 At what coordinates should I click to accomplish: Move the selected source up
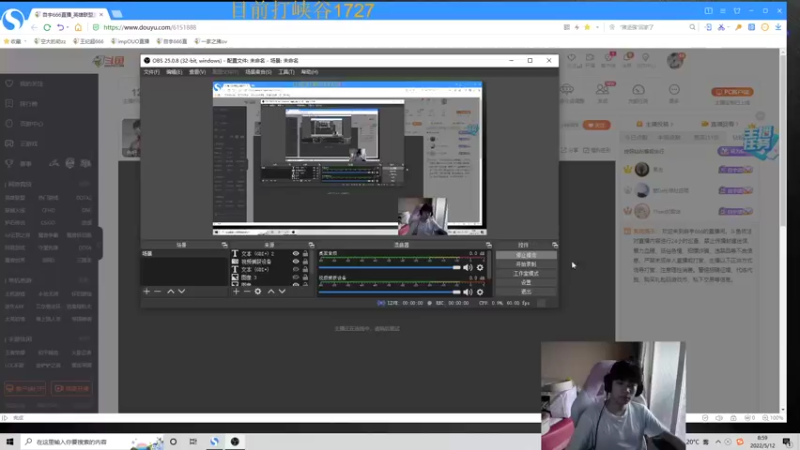click(x=271, y=291)
